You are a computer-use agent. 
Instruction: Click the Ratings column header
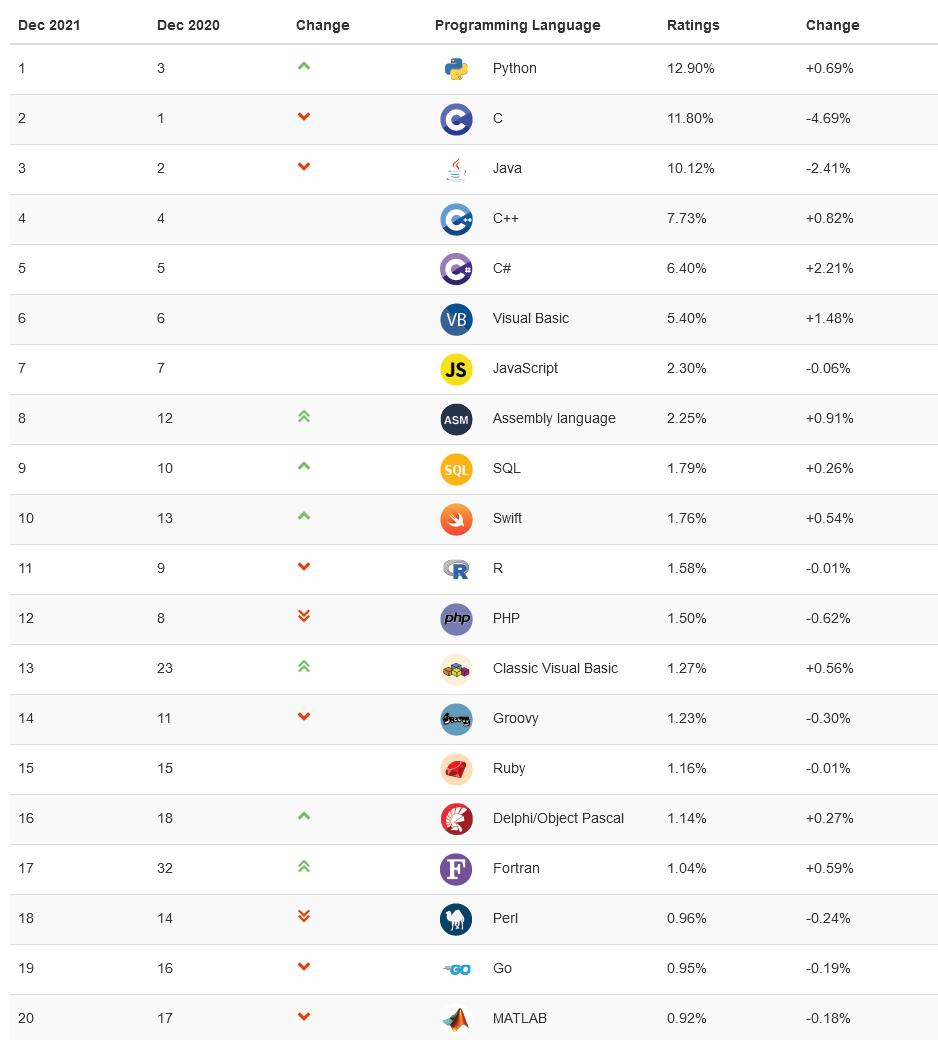click(693, 25)
